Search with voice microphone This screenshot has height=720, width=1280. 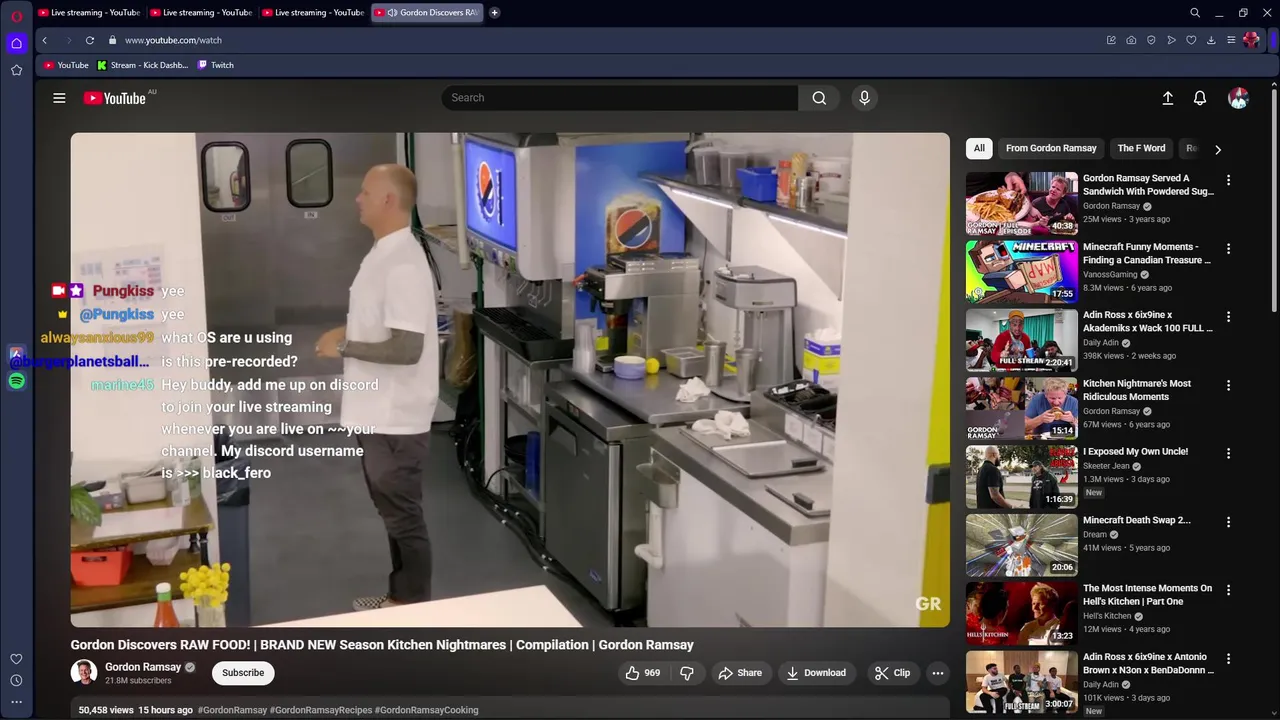tap(865, 98)
